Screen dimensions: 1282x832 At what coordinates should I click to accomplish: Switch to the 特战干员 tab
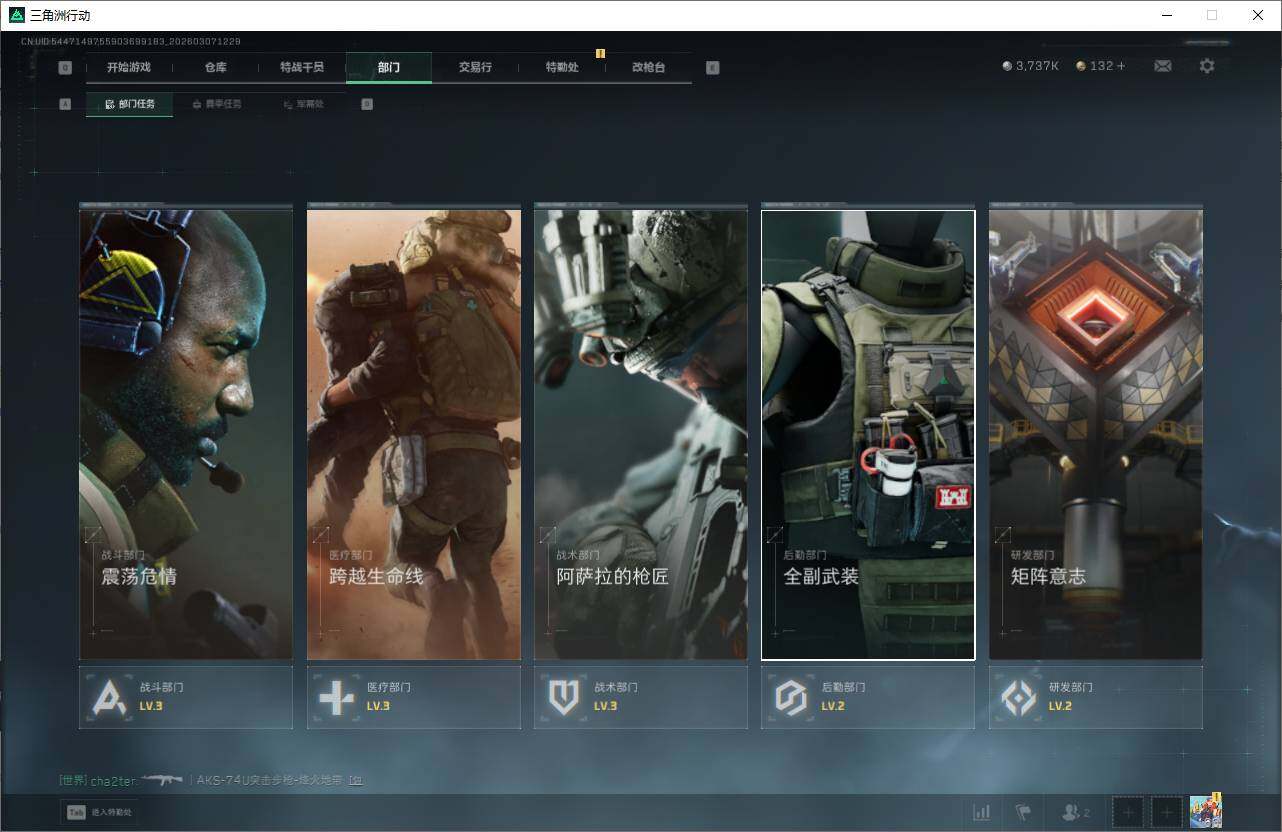click(x=302, y=67)
